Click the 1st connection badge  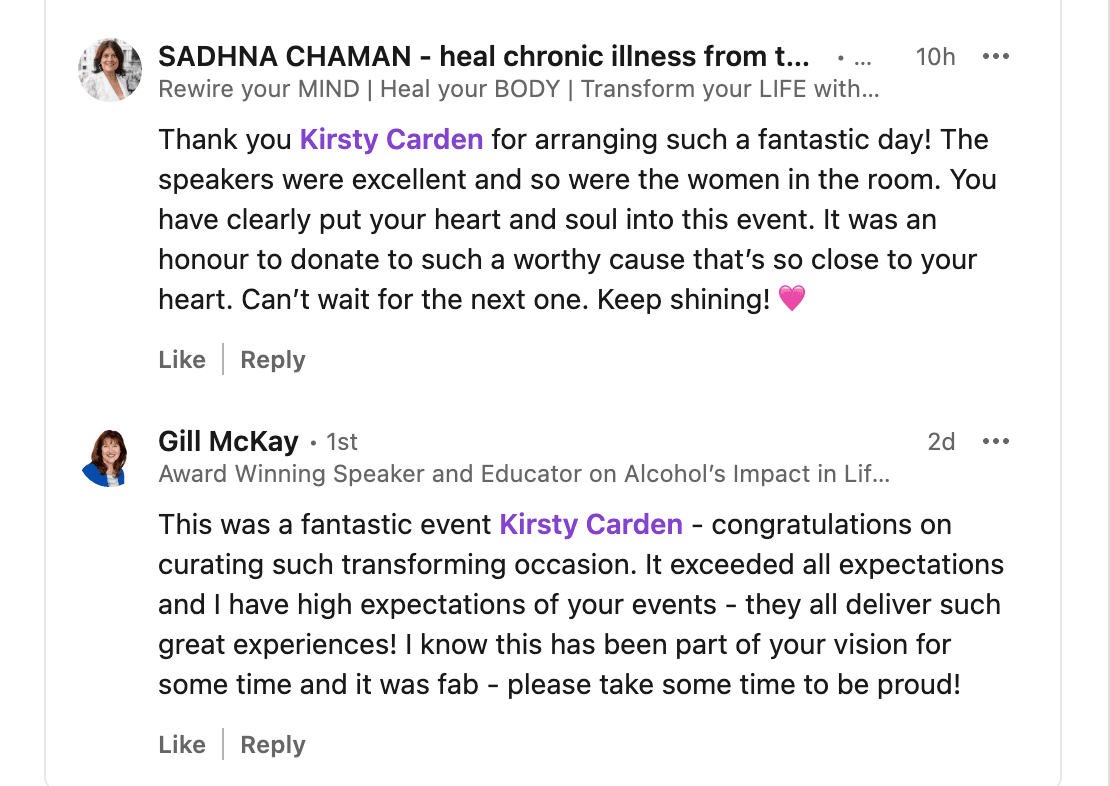[341, 442]
